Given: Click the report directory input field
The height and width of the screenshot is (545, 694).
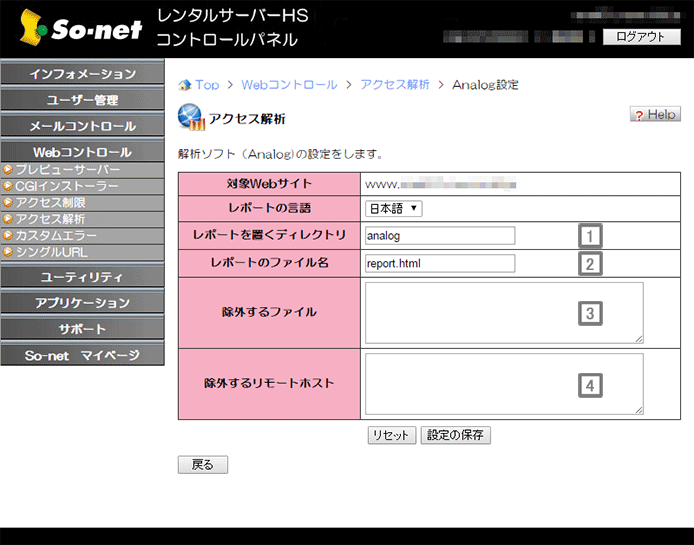Looking at the screenshot, I should 440,236.
